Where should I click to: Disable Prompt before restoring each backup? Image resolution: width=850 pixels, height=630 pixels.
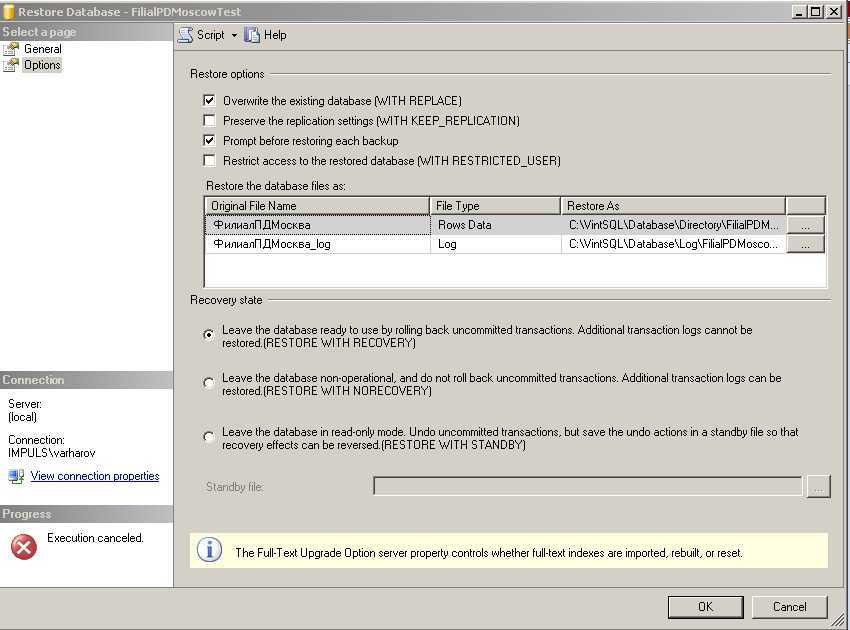tap(209, 141)
